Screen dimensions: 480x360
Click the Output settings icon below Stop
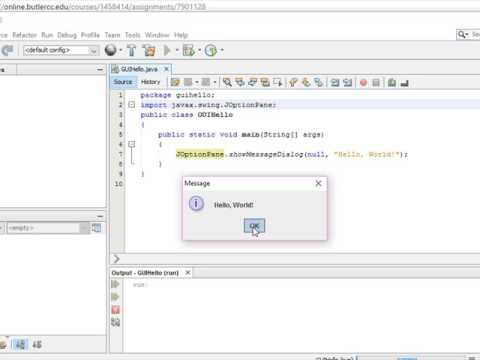[x=115, y=322]
